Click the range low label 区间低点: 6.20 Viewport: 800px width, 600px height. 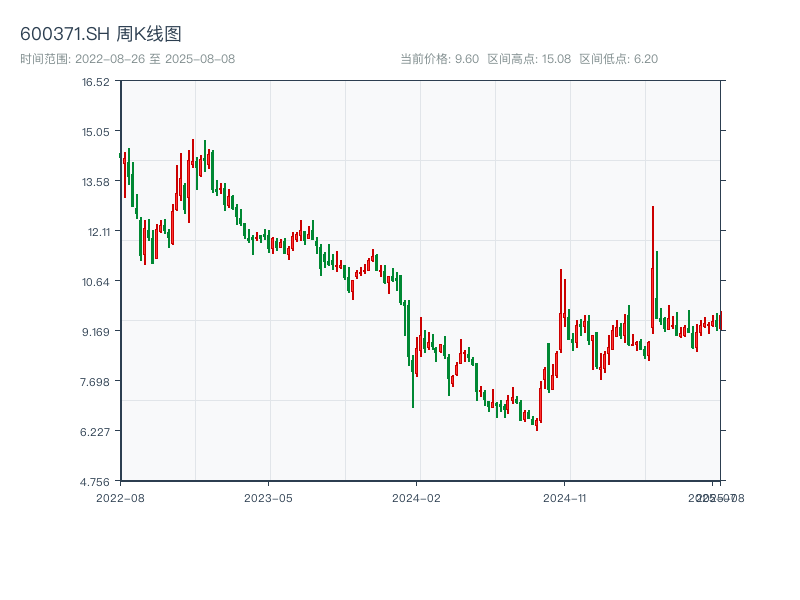pyautogui.click(x=618, y=59)
